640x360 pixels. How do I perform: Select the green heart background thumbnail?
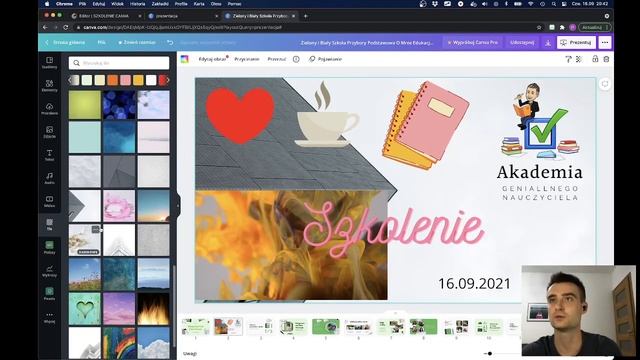84,309
